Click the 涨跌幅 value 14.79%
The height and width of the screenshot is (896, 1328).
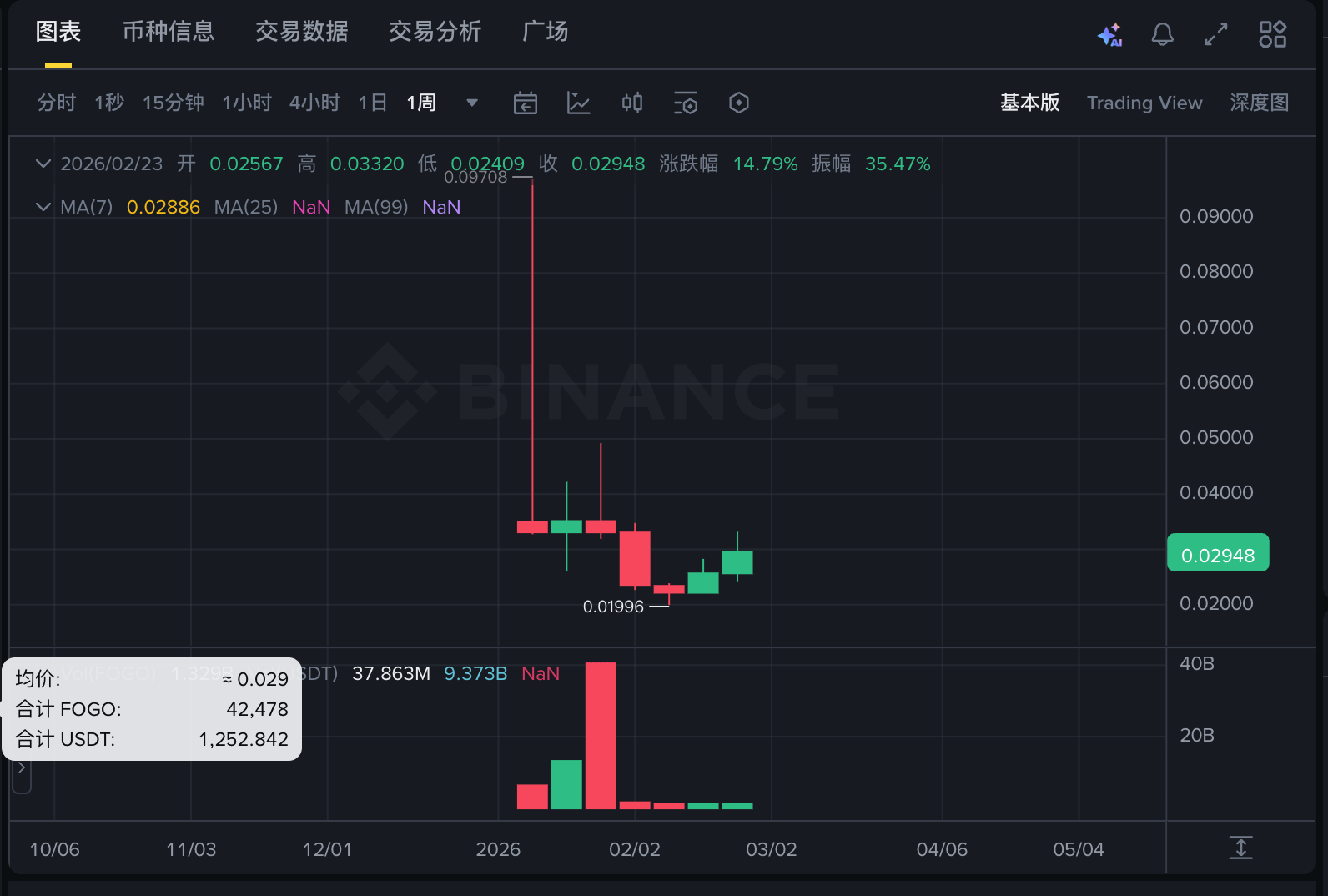click(x=766, y=164)
